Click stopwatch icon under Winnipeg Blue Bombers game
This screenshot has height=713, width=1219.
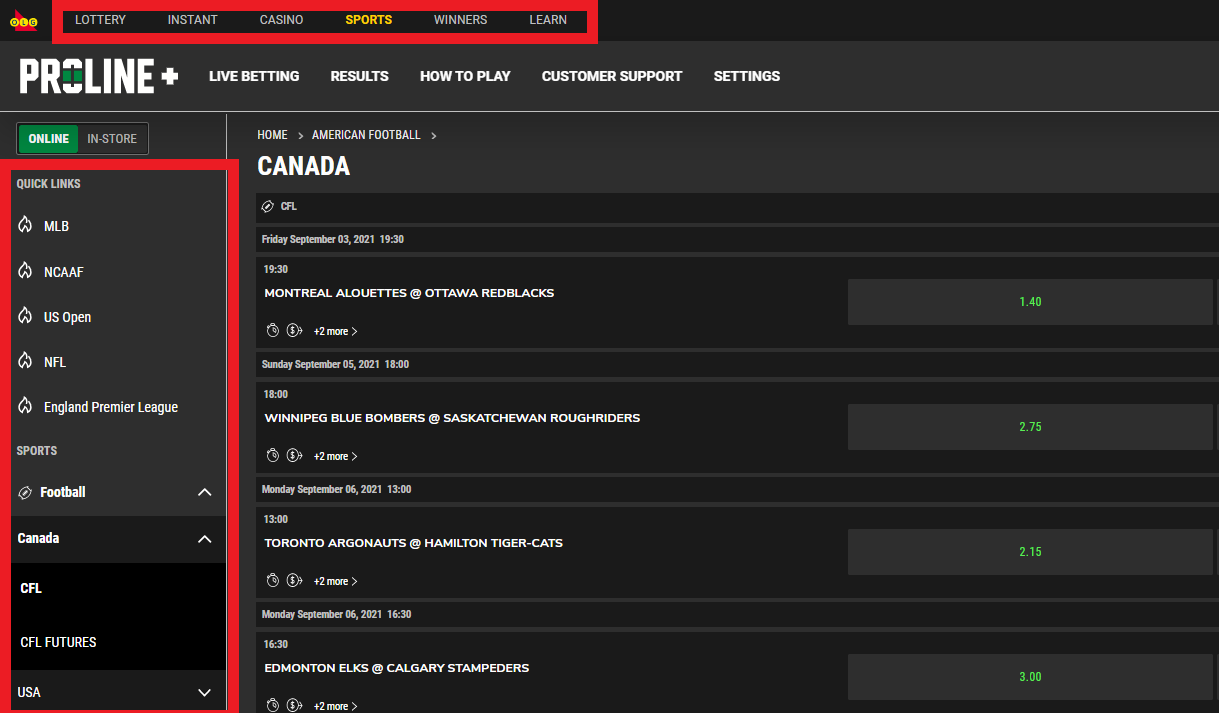tap(272, 455)
